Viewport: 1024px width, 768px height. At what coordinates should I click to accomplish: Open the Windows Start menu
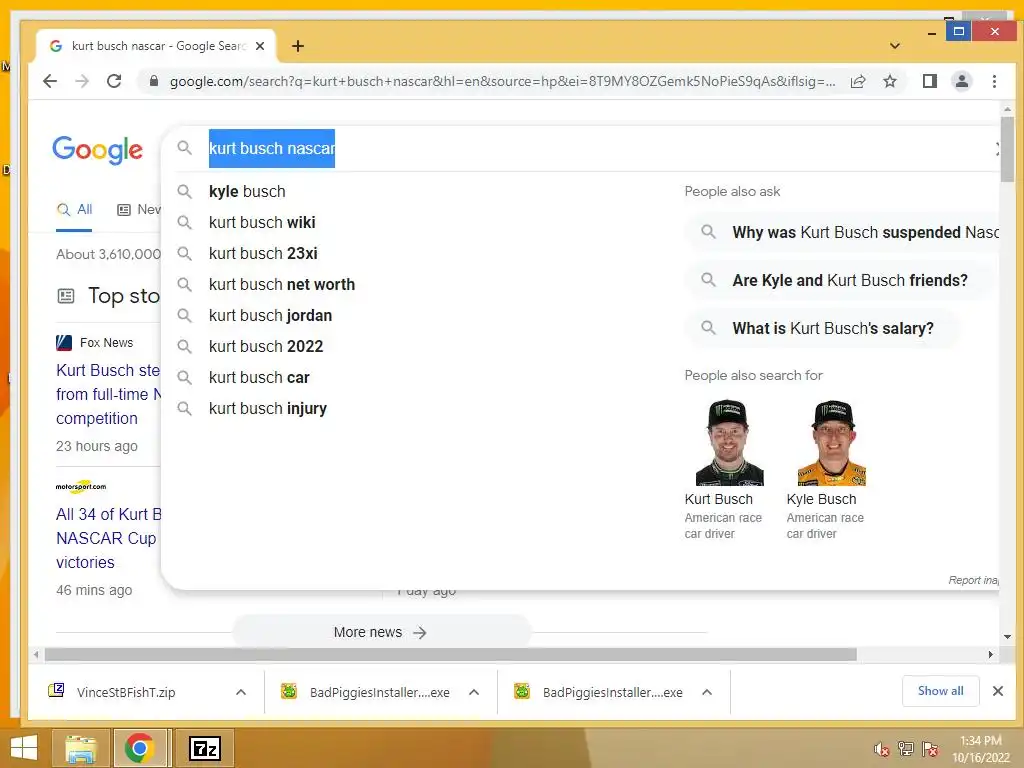[24, 748]
